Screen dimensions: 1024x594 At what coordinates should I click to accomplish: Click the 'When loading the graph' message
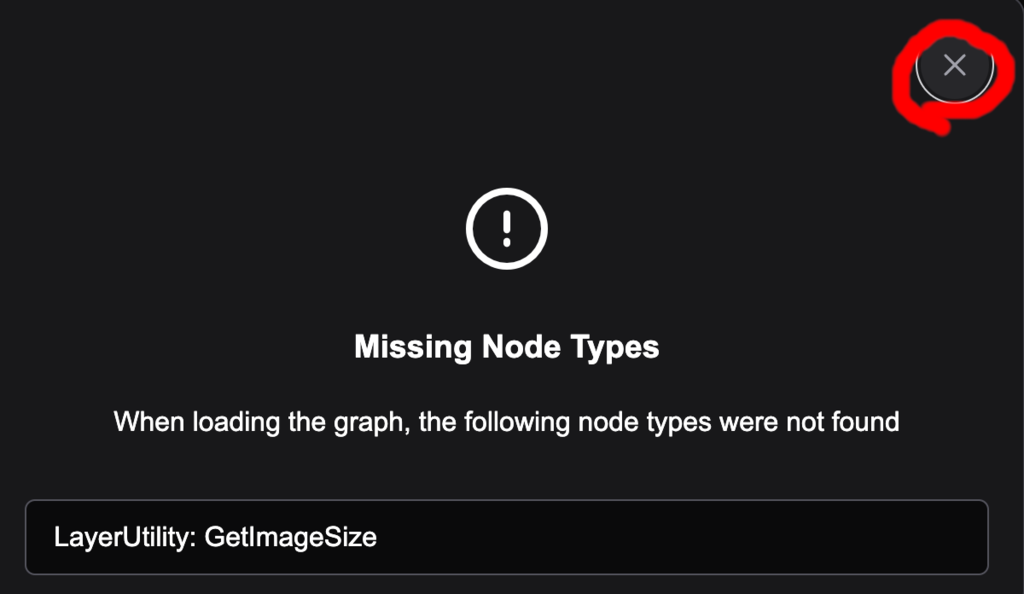point(507,422)
